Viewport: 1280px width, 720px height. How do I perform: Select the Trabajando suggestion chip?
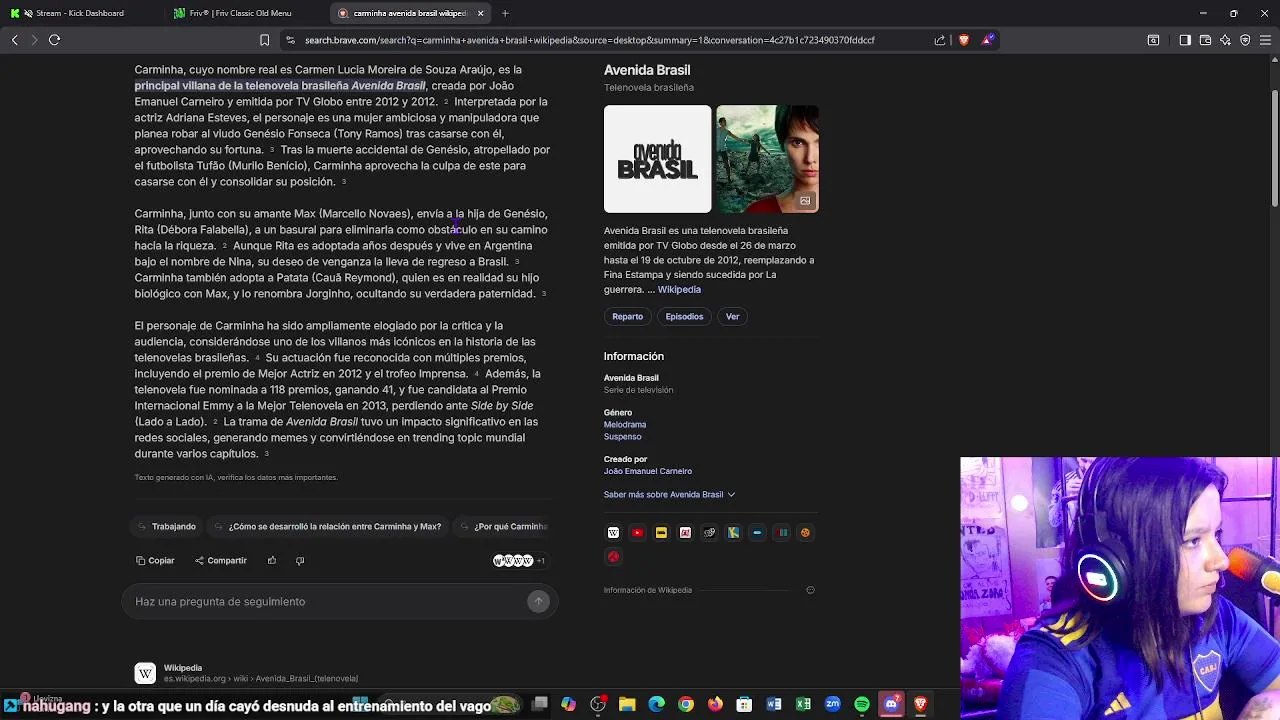(x=167, y=527)
